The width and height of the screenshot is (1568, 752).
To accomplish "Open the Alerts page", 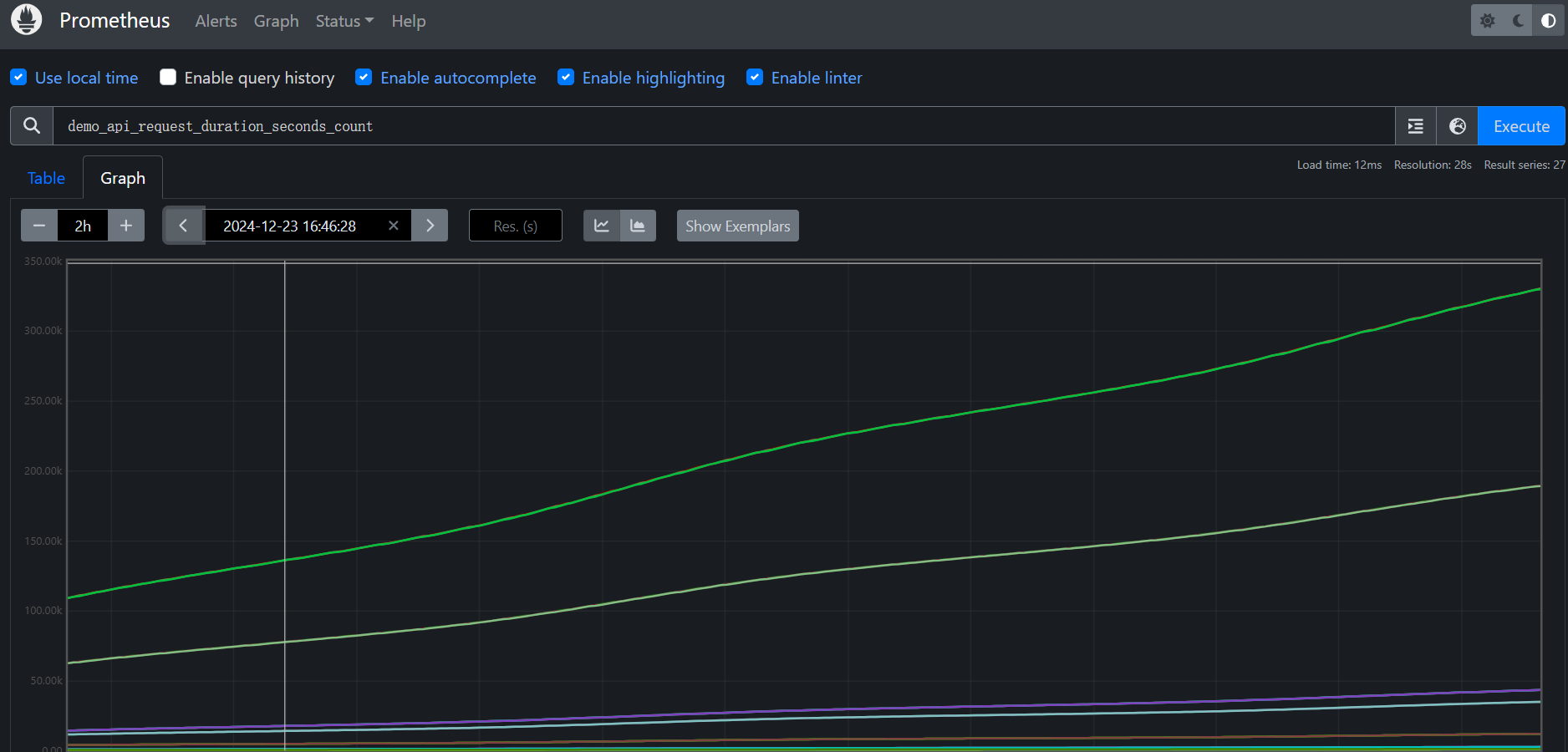I will 216,21.
